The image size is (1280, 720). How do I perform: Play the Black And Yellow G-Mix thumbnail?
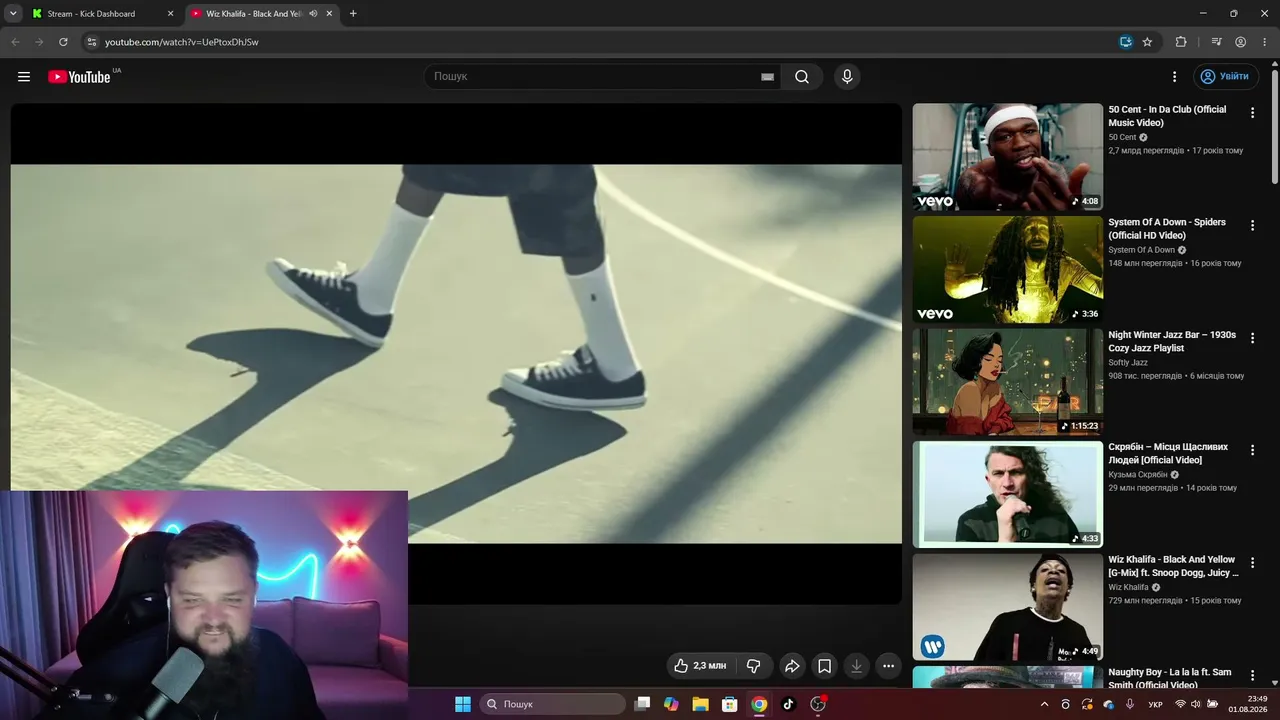click(1008, 607)
